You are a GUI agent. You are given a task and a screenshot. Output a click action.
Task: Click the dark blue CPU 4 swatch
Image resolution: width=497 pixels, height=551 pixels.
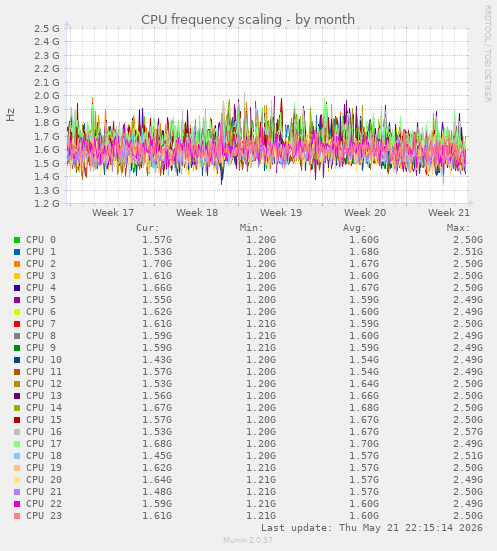pos(17,288)
